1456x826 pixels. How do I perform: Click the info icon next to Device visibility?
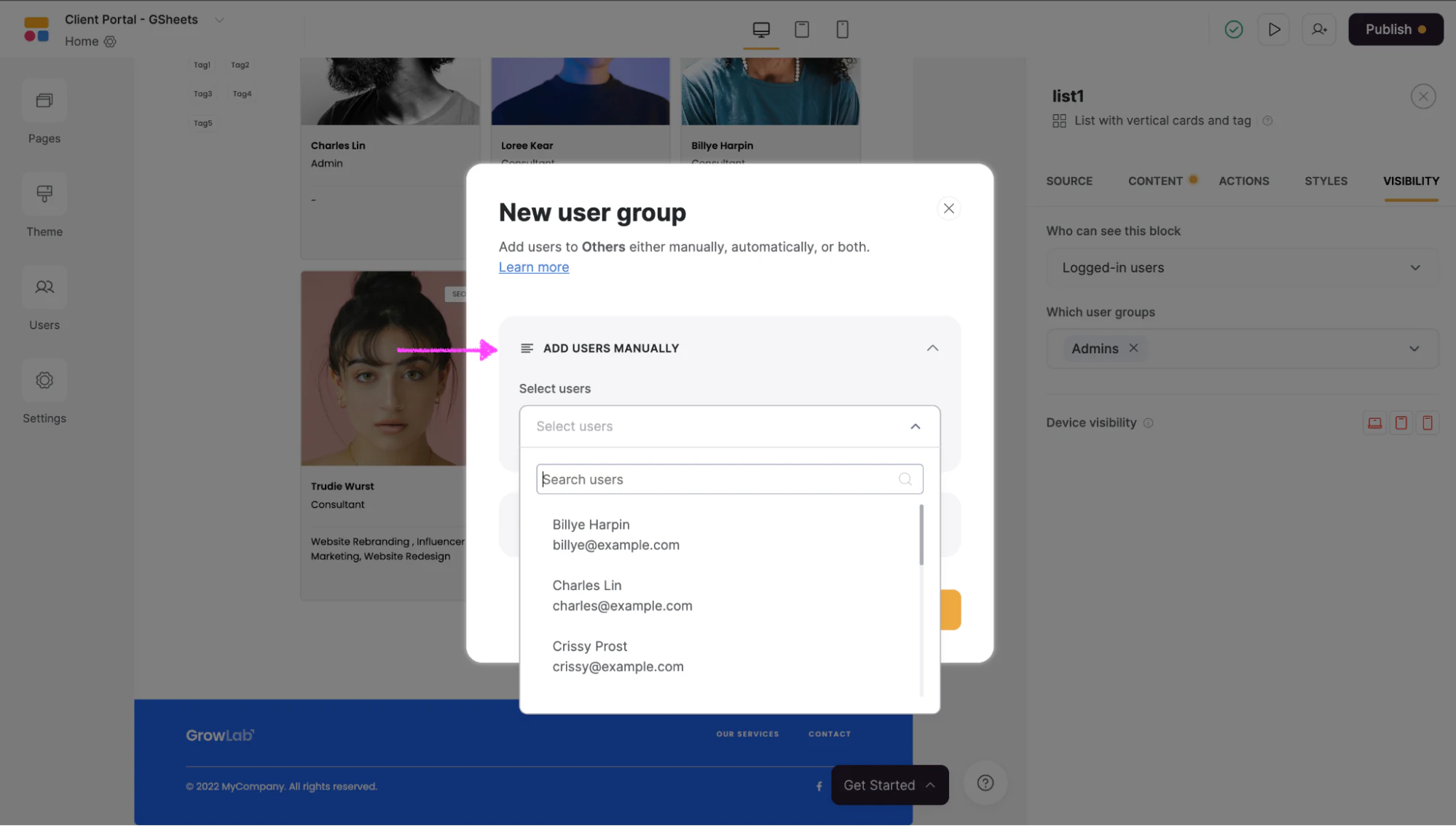coord(1149,423)
